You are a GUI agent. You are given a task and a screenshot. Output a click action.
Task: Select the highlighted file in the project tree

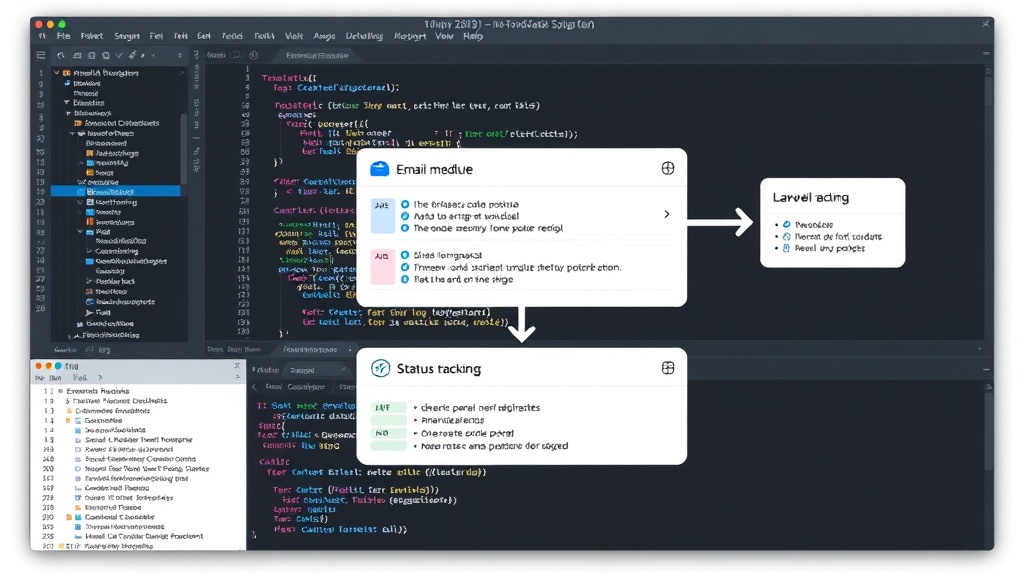coord(116,192)
